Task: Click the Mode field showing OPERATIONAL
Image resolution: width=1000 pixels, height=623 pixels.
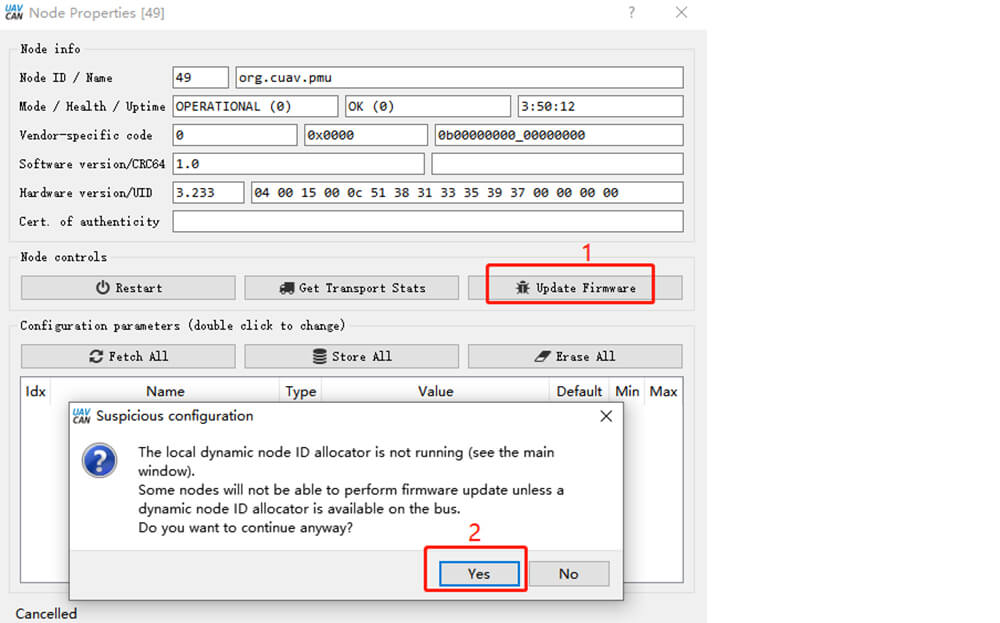Action: [x=255, y=107]
